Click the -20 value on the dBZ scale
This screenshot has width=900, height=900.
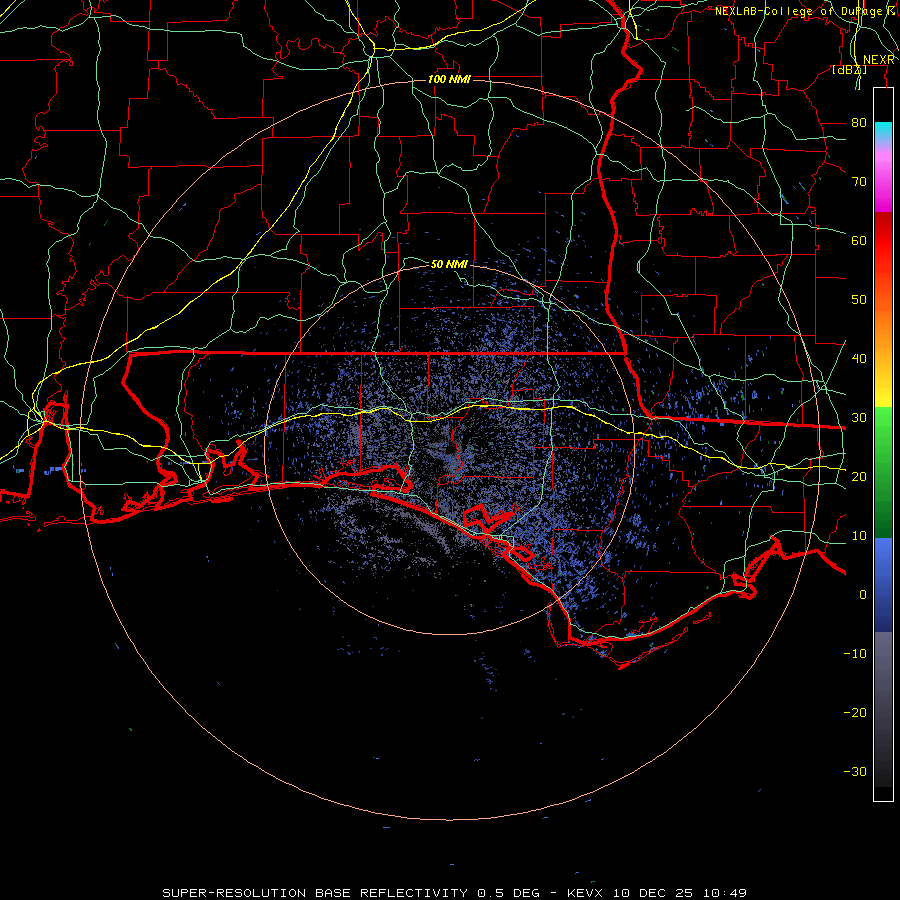855,712
